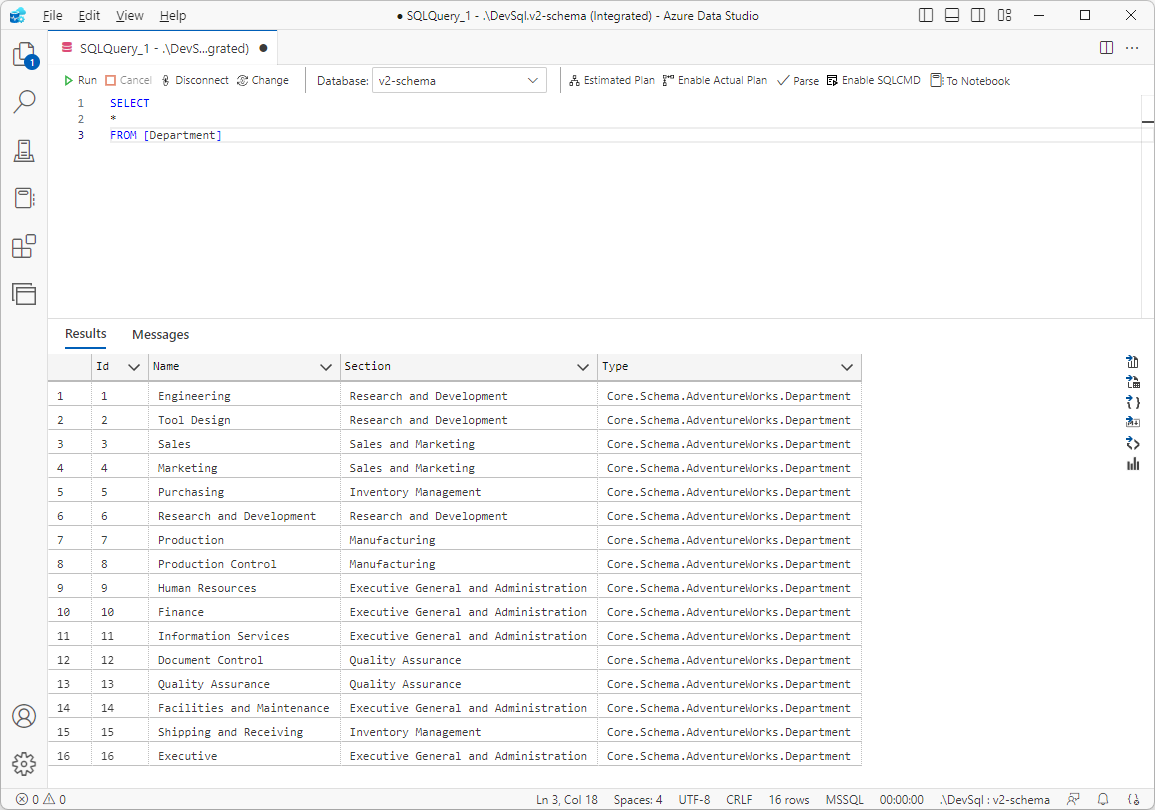Save results as CSV icon
Screen dimensions: 1155x810
click(x=1133, y=362)
